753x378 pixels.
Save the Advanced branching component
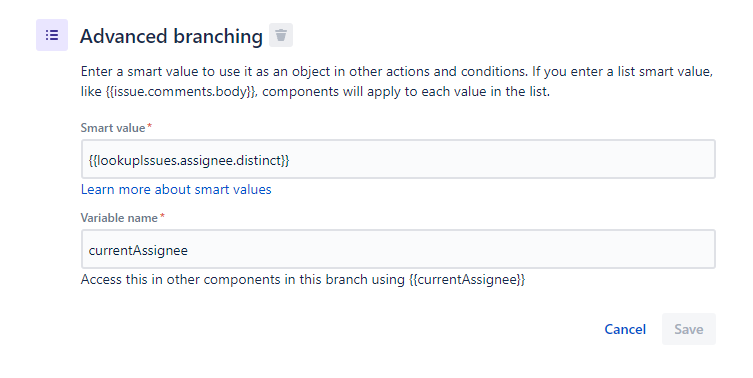[x=689, y=329]
